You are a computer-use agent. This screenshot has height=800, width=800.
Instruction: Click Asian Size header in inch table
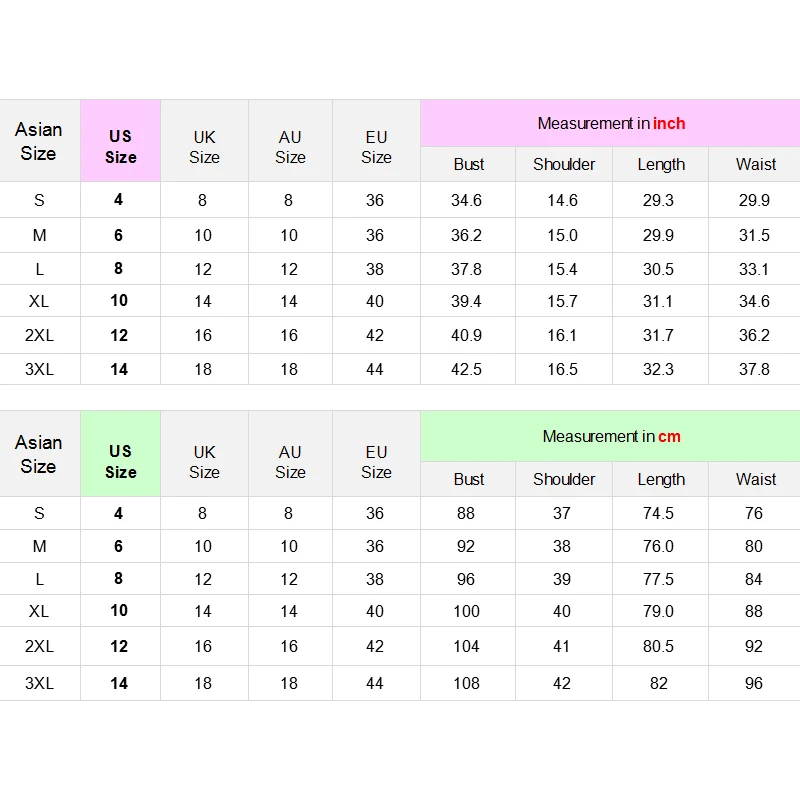pos(39,141)
